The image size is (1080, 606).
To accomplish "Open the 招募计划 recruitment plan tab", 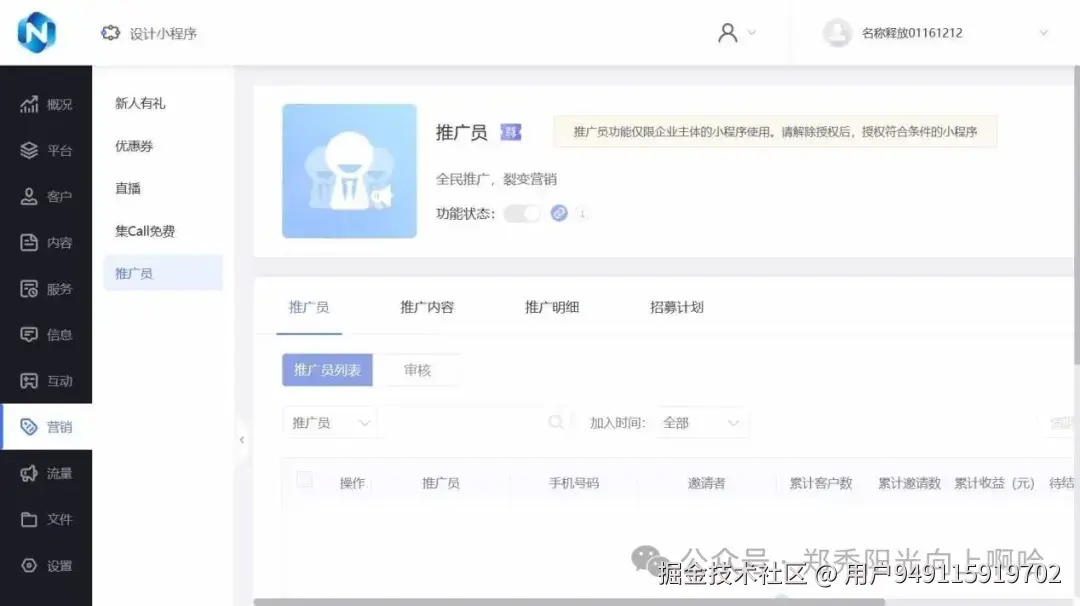I will tap(675, 307).
